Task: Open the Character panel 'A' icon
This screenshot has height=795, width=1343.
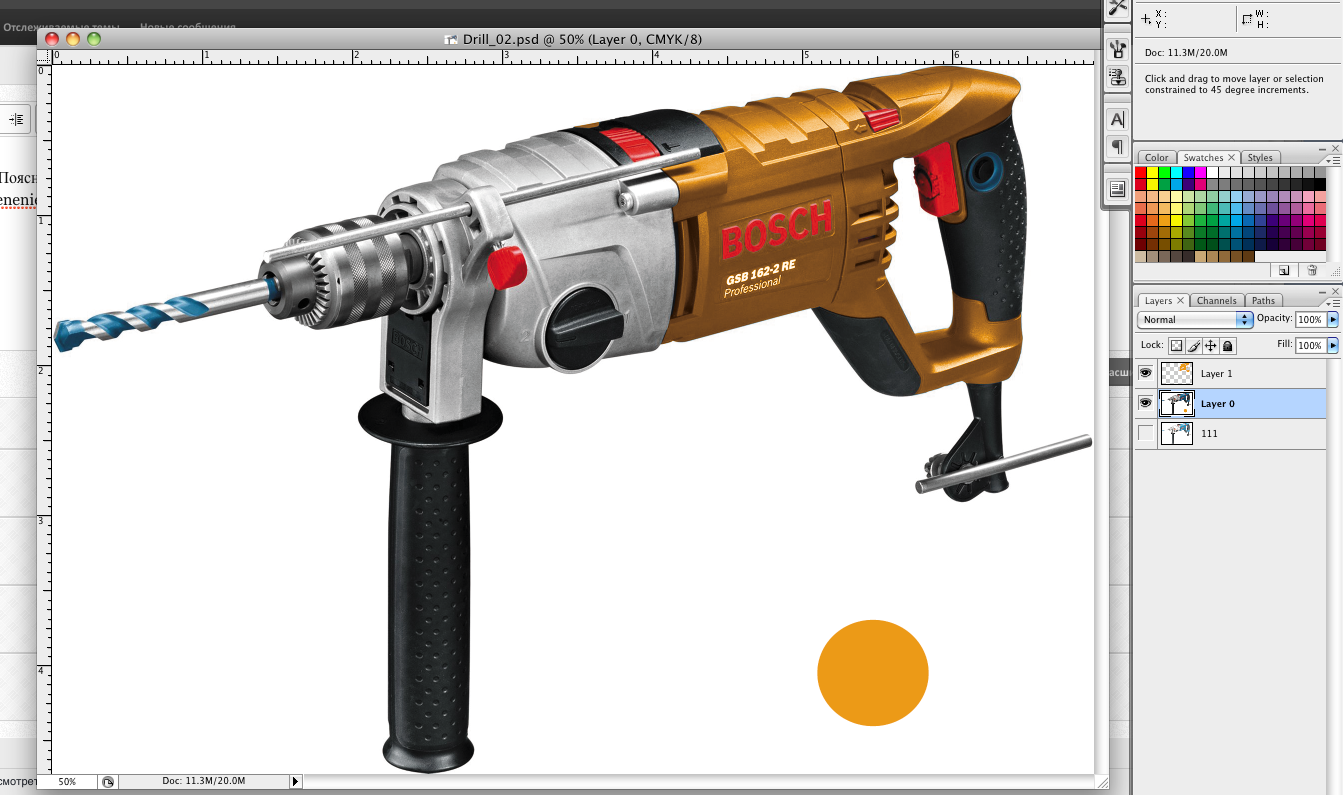Action: [1118, 118]
